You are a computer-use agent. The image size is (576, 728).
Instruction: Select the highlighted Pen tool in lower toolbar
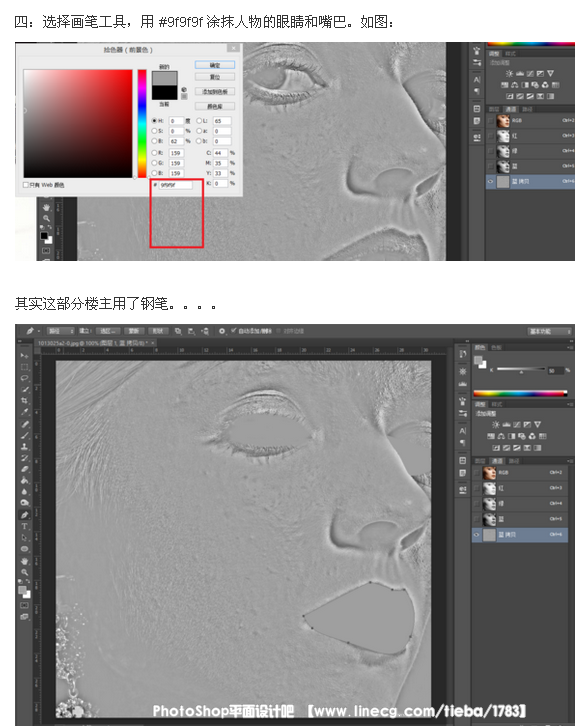coord(24,515)
